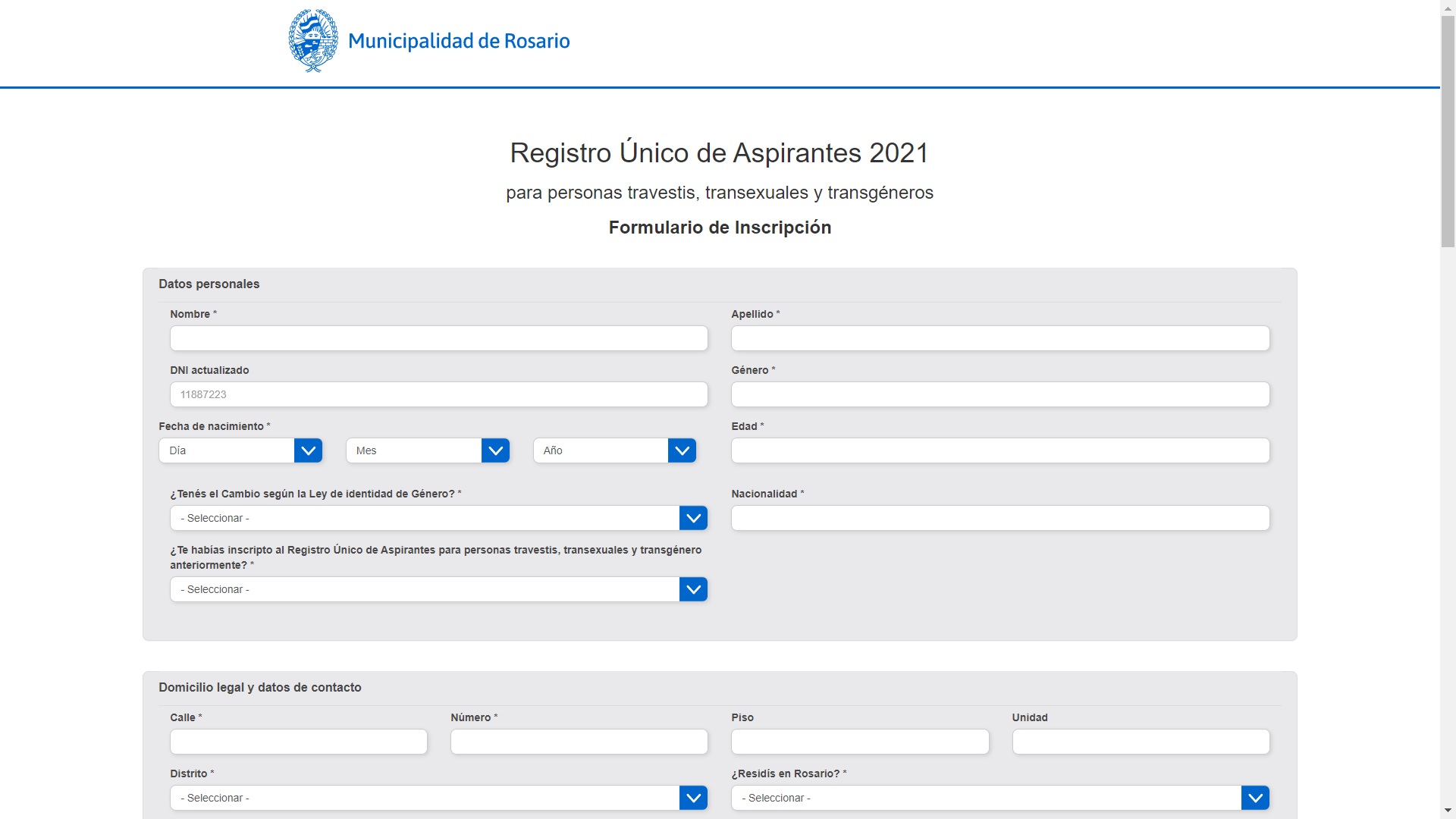Open the Mes month dropdown

tap(427, 450)
